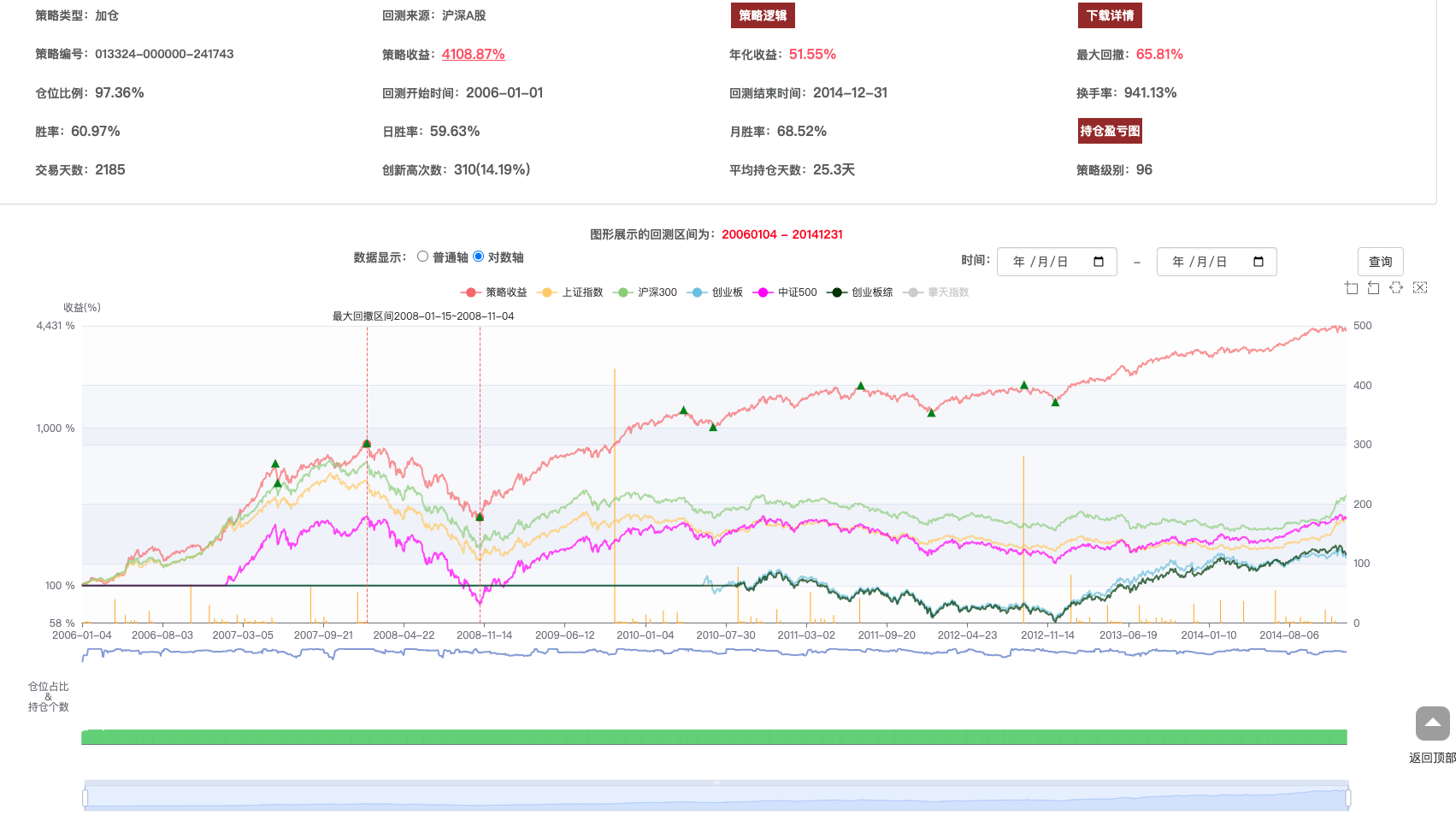Toggle the 中证500 legend series
The height and width of the screenshot is (815, 1456).
(785, 292)
